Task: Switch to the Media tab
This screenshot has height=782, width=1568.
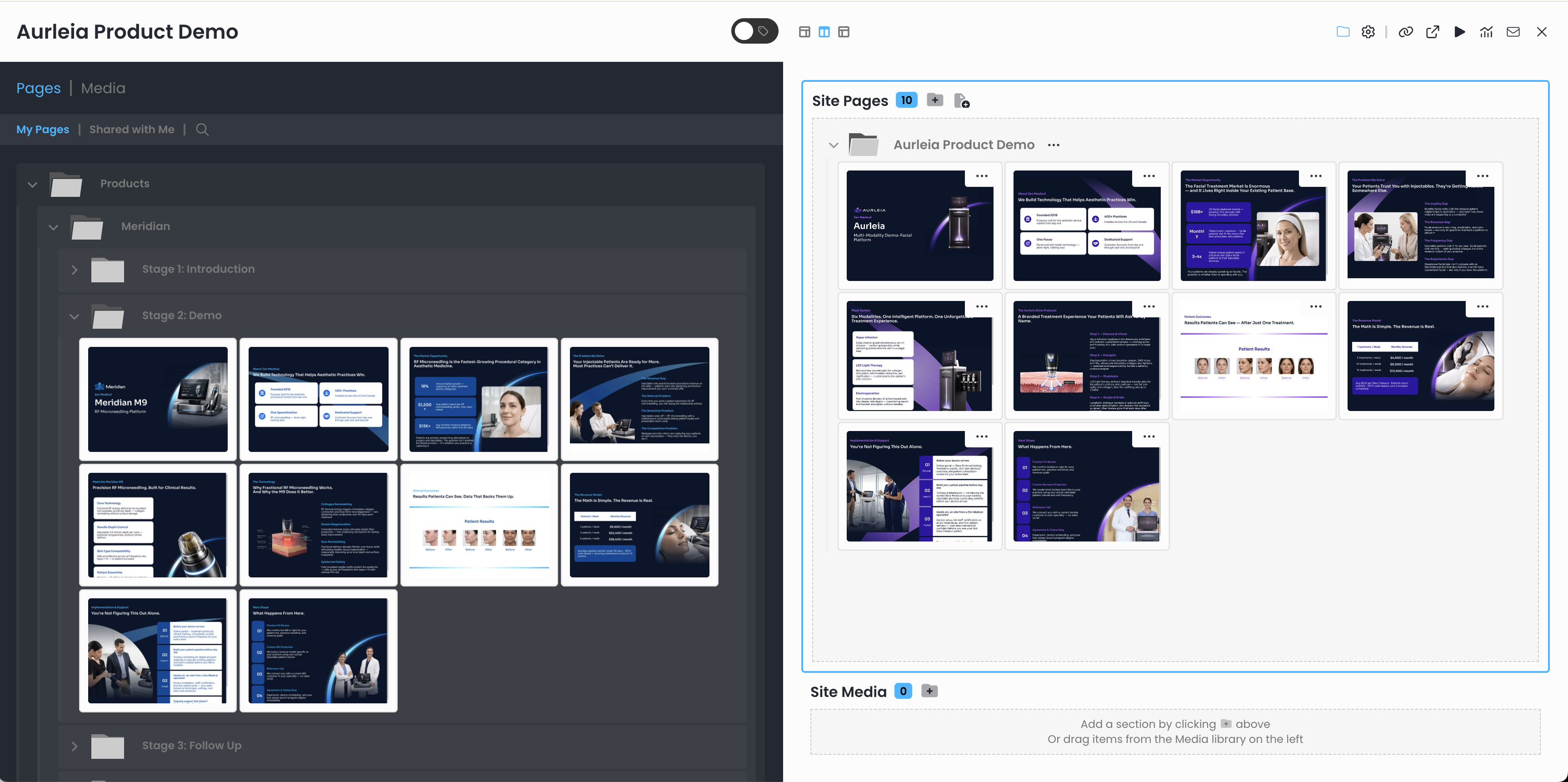Action: point(103,88)
